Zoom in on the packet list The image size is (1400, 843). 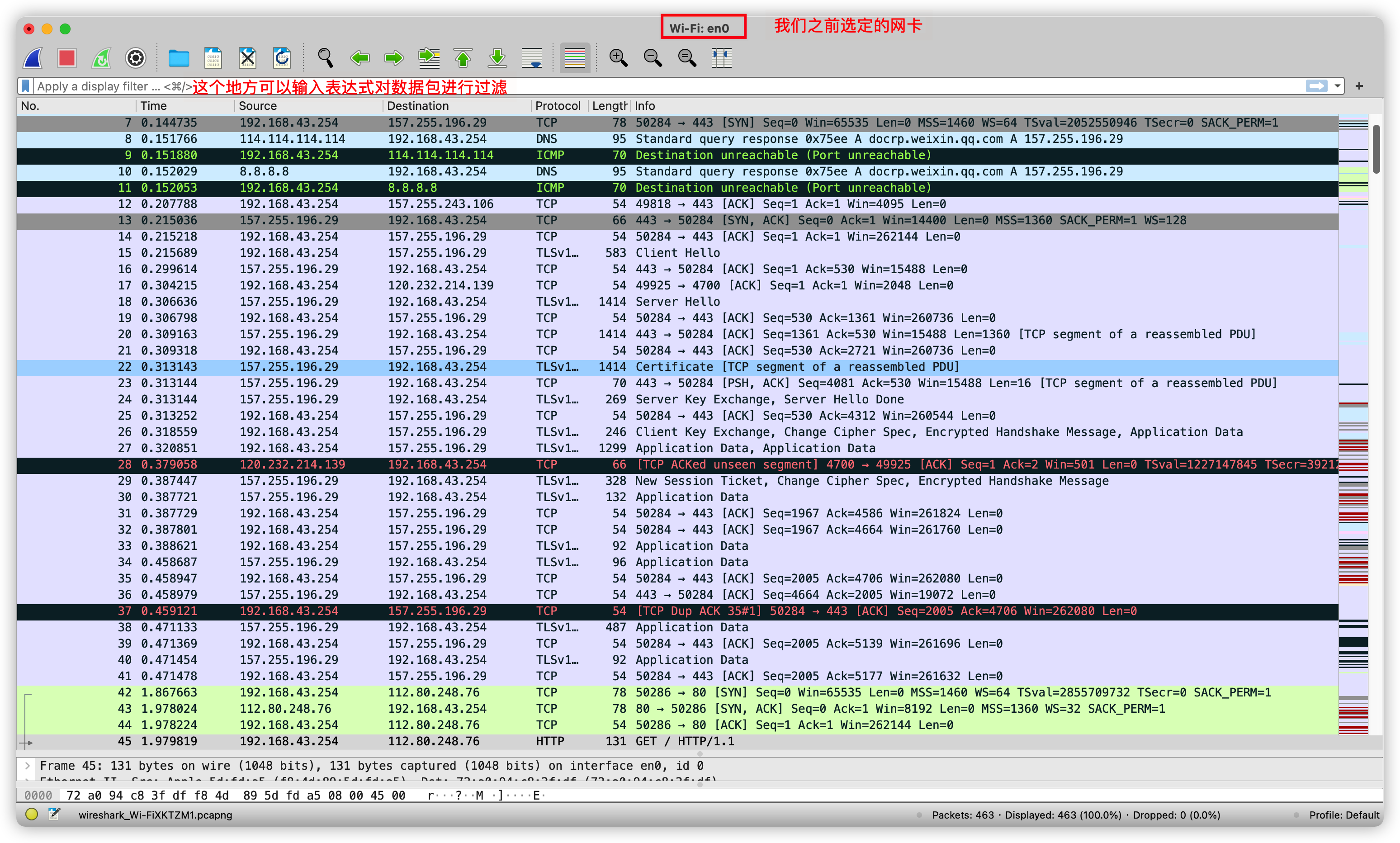[x=619, y=57]
